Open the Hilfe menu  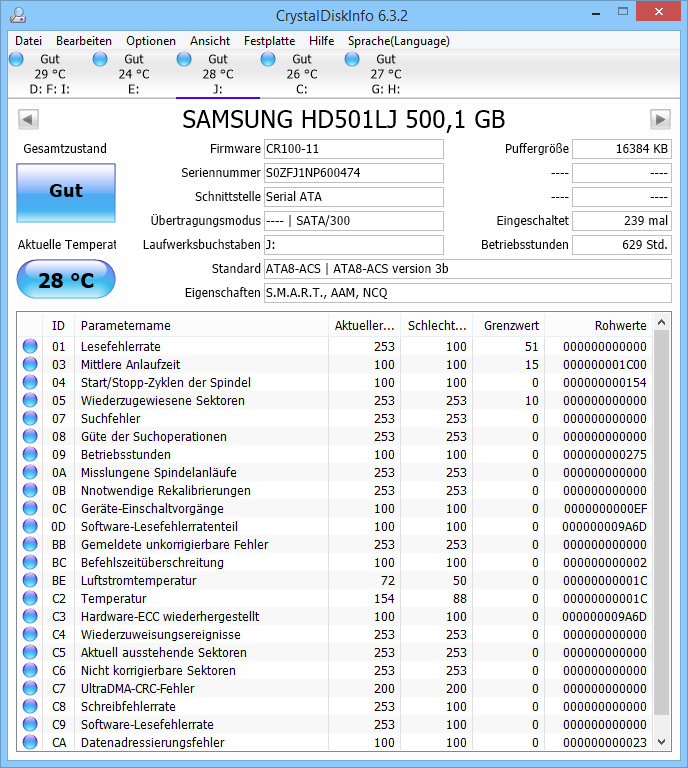321,41
